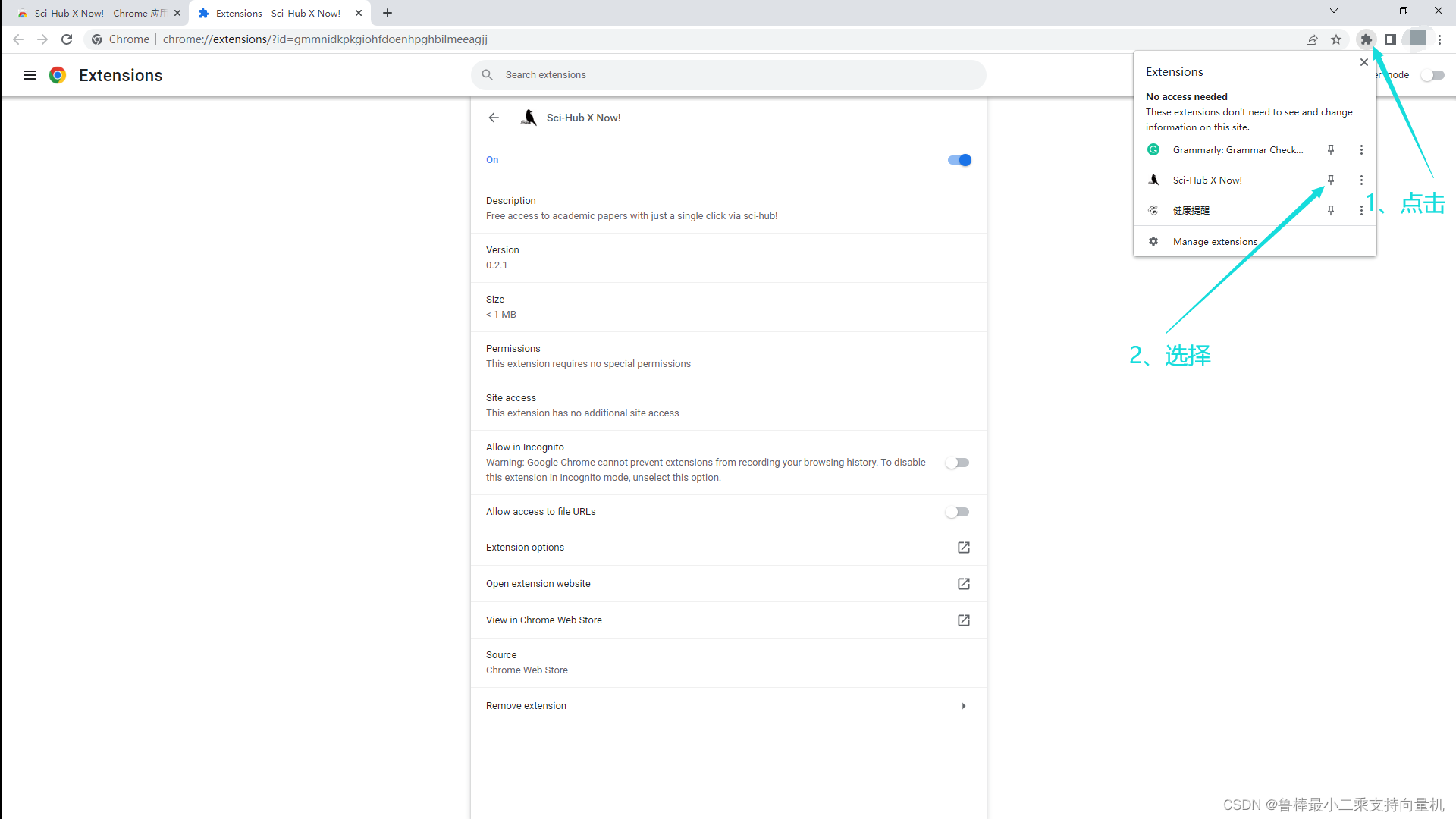This screenshot has height=819, width=1456.
Task: Turn off the Sci-Hub X Now! extension
Action: (959, 160)
